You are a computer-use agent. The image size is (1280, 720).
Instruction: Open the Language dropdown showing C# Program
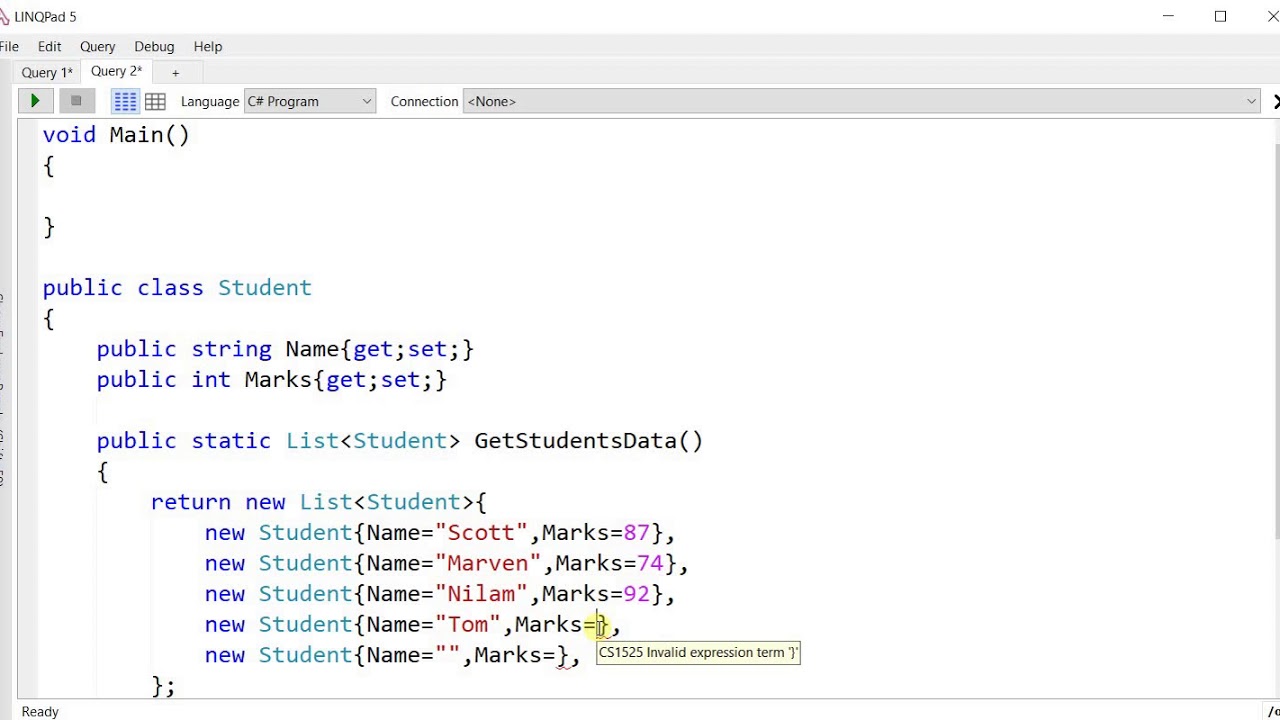click(310, 101)
